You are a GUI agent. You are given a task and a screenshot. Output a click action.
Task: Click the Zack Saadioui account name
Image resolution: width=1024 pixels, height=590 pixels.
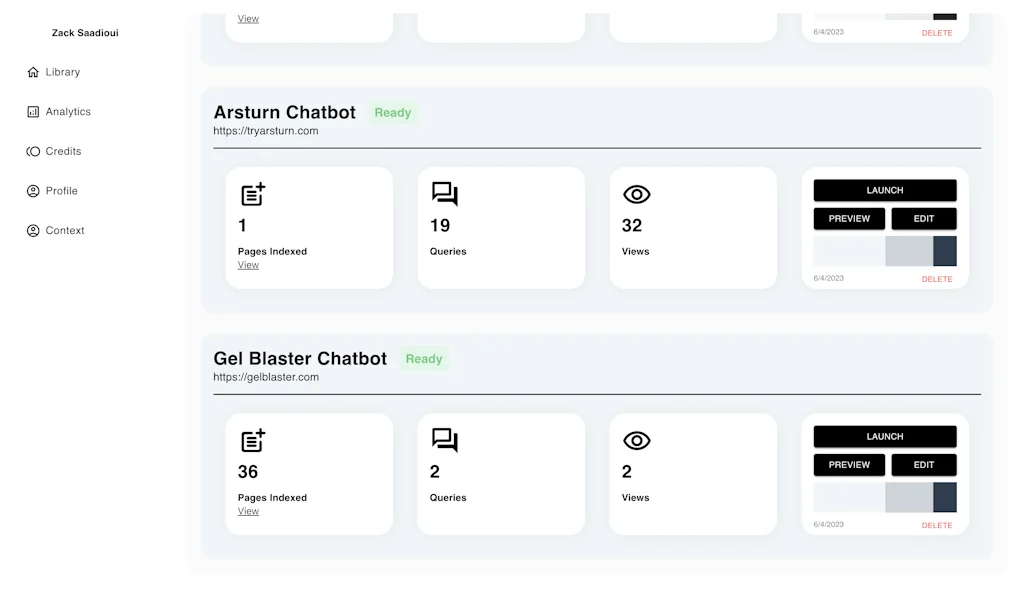click(84, 32)
